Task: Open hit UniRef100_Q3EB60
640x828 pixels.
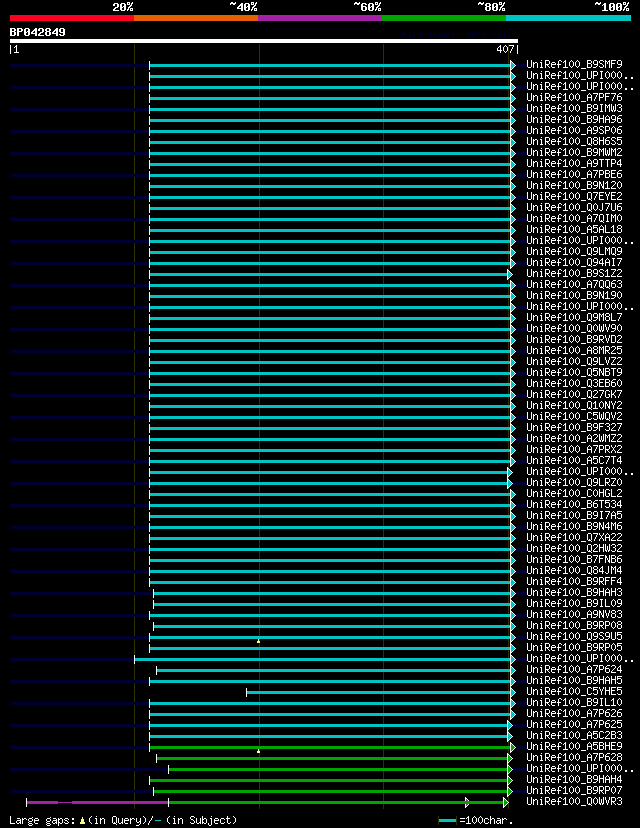Action: 574,383
